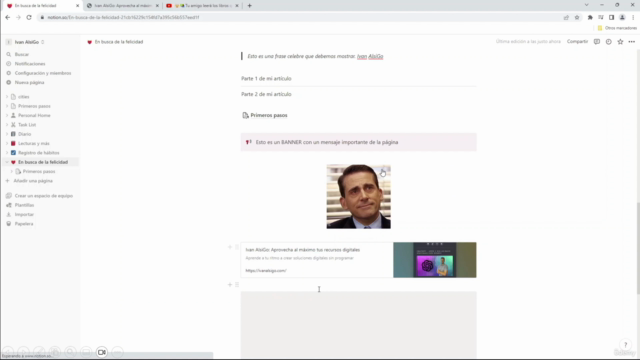The image size is (640, 360).
Task: Select En busca de la felicidad in sidebar
Action: coord(43,162)
